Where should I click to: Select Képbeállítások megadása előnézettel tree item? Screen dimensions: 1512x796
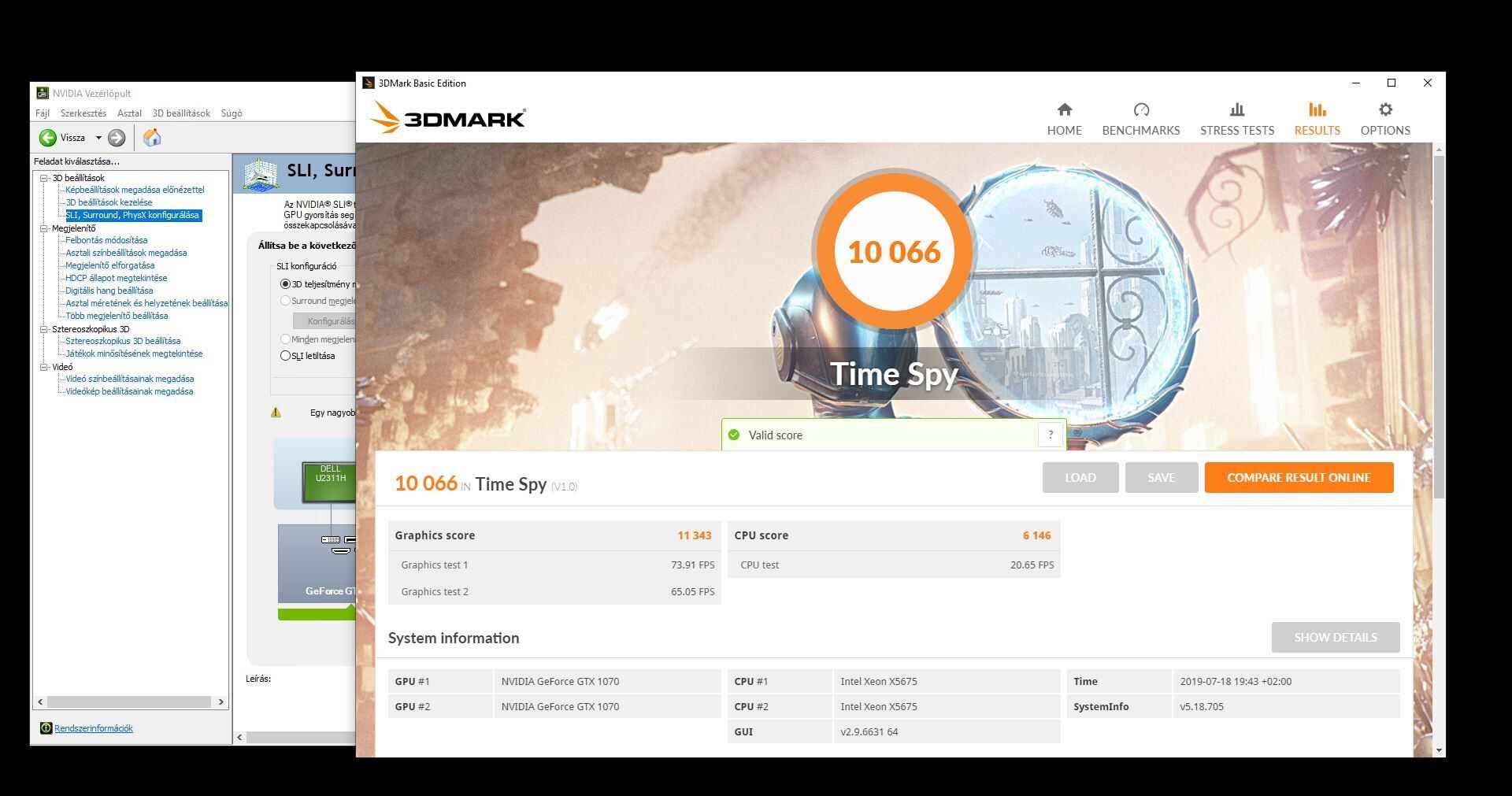pyautogui.click(x=135, y=190)
